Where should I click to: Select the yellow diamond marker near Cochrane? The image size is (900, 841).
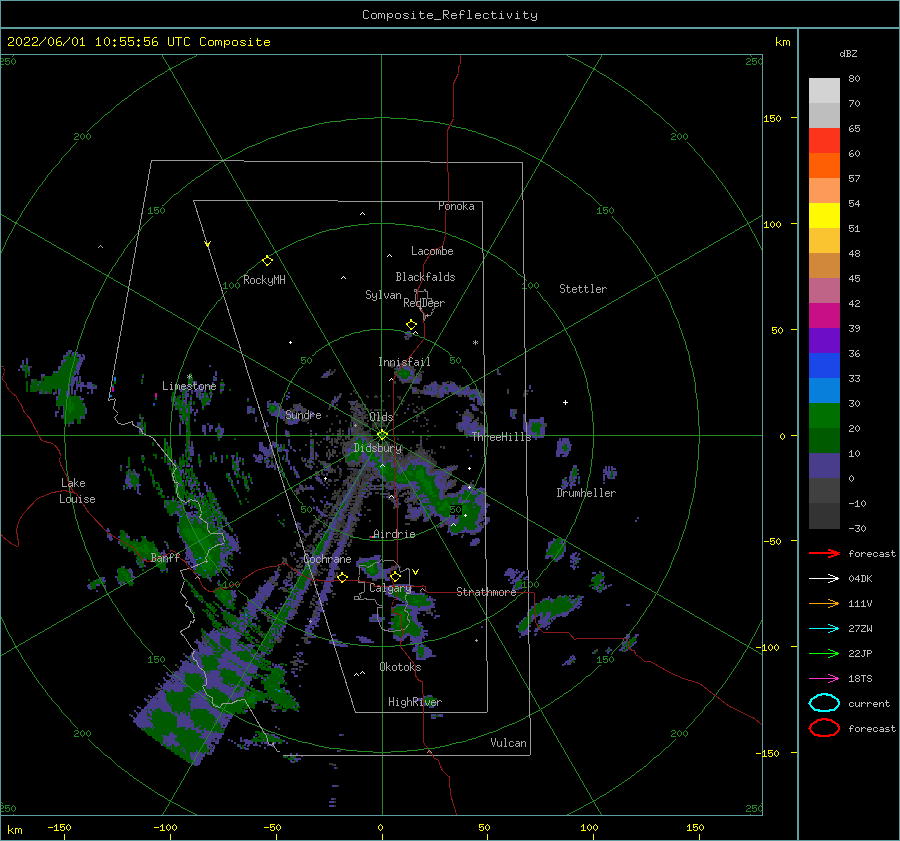pos(342,578)
